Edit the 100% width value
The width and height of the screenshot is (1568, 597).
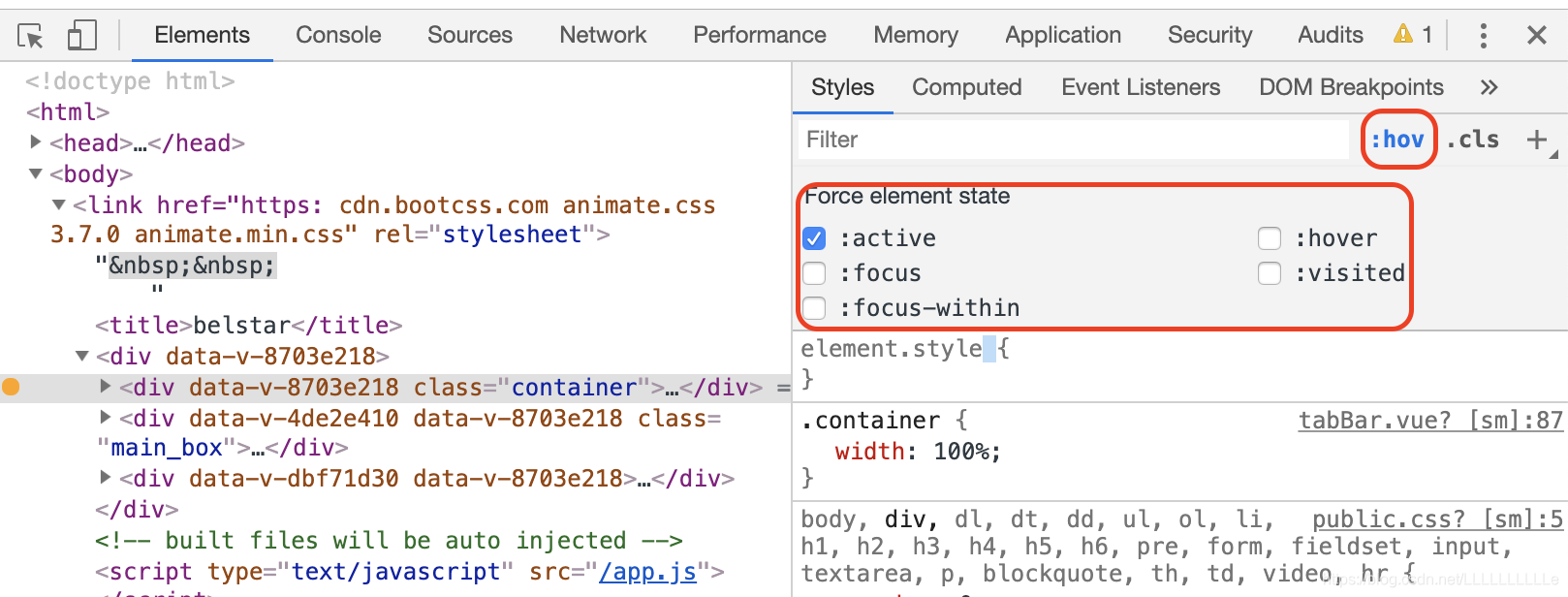(961, 452)
